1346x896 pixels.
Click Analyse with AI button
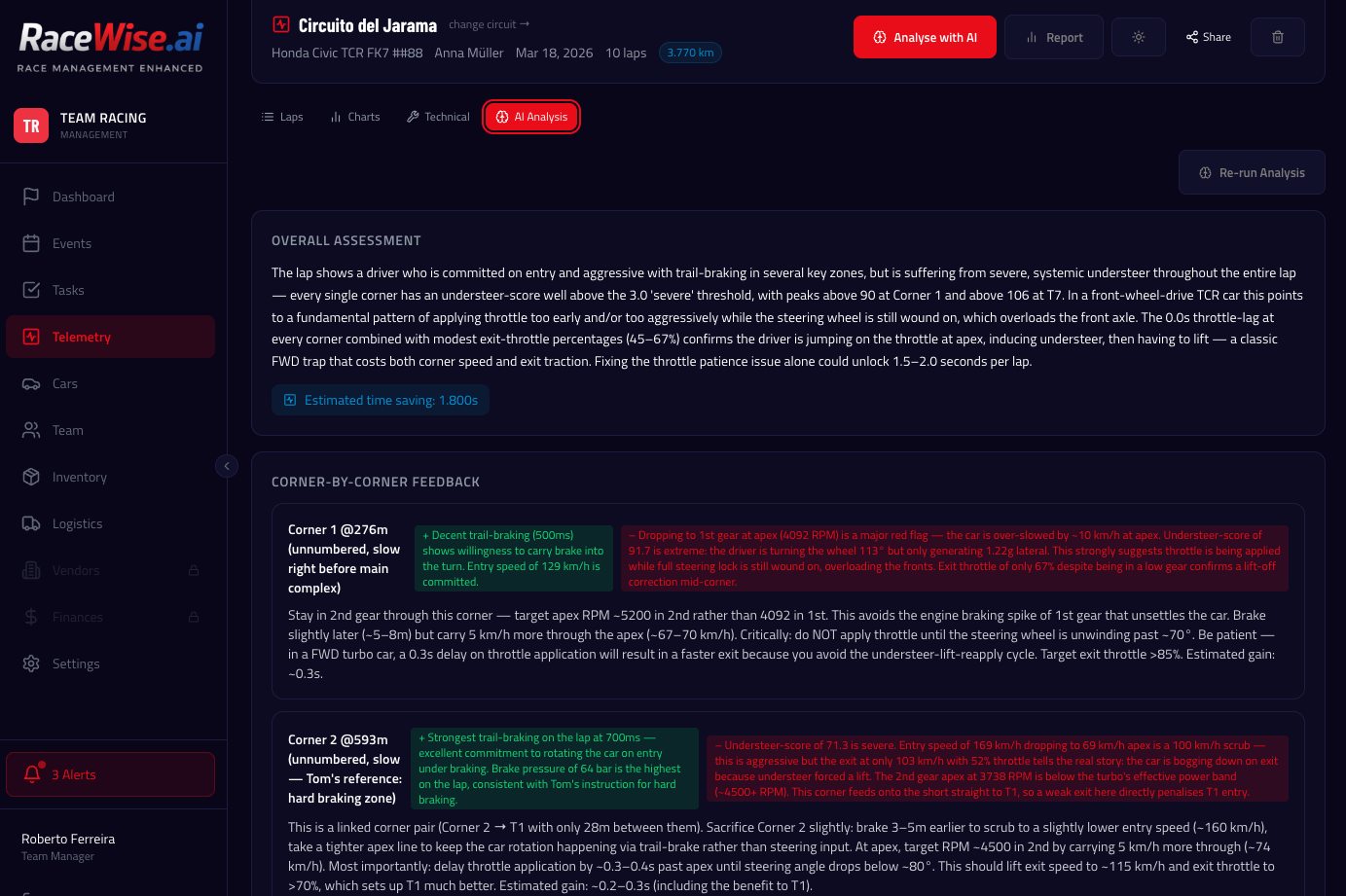click(x=925, y=37)
